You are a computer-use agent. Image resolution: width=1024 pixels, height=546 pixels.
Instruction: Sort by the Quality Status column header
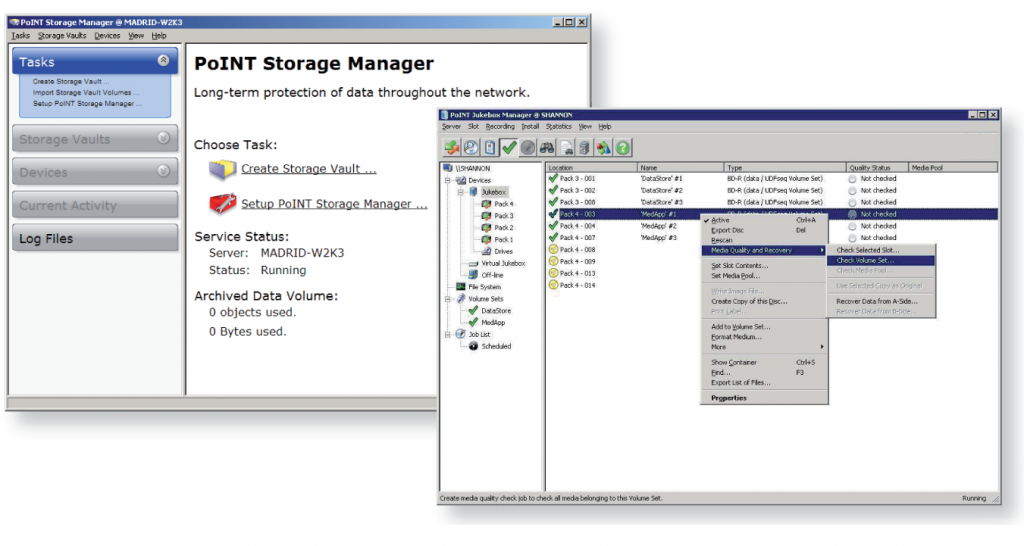pos(877,168)
